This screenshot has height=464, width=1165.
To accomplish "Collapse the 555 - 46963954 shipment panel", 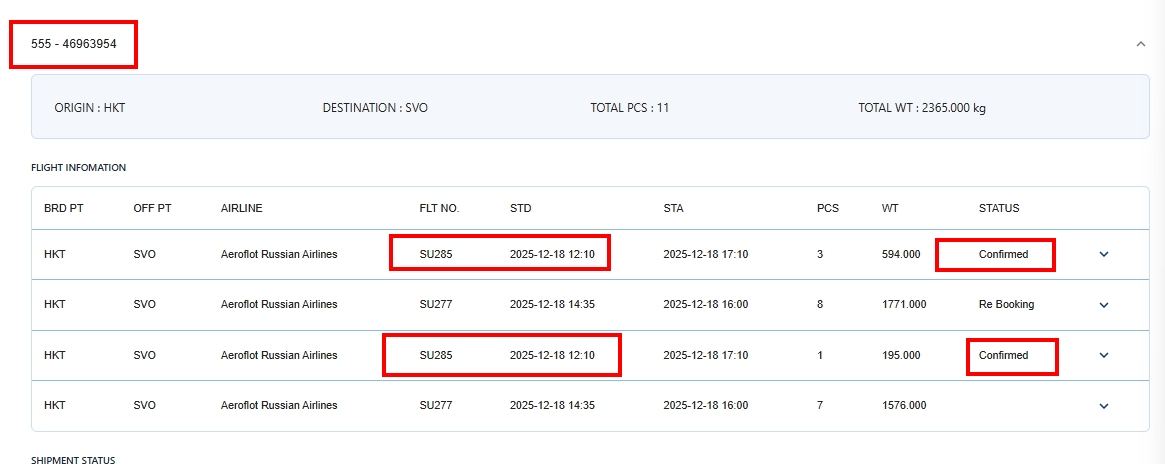I will click(x=1141, y=44).
